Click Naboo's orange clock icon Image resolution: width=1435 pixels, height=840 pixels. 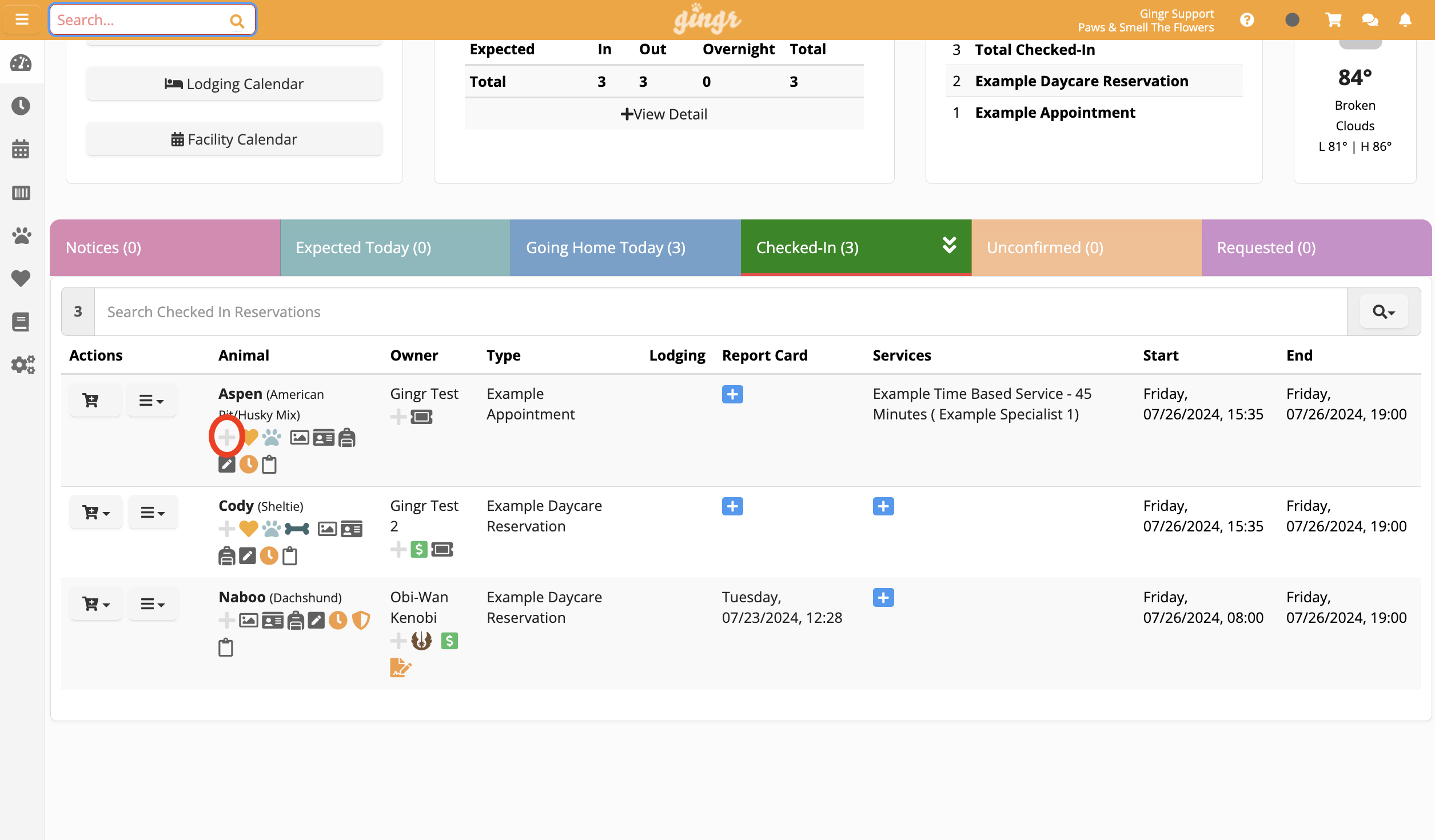click(338, 620)
